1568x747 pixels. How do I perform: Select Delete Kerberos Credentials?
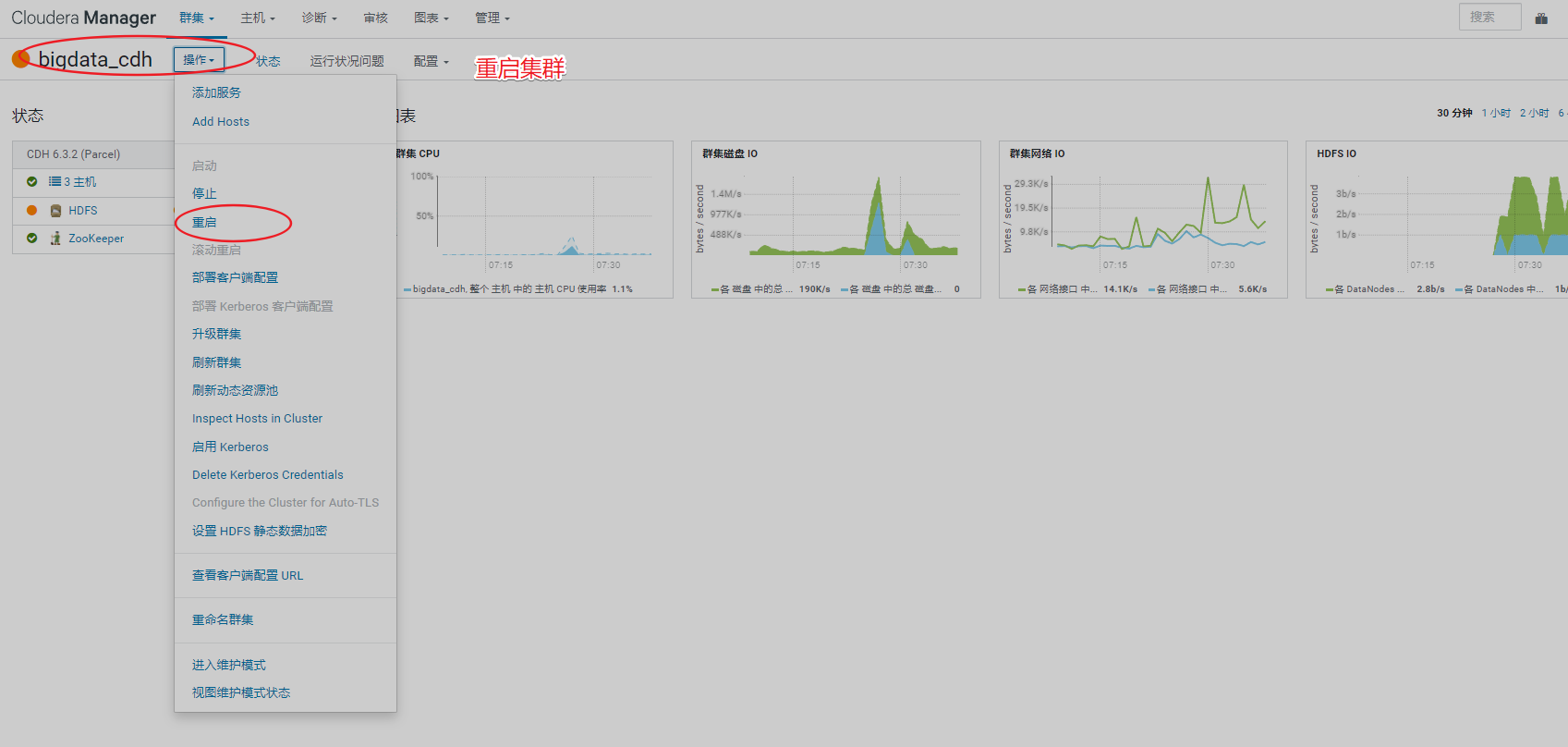click(268, 474)
